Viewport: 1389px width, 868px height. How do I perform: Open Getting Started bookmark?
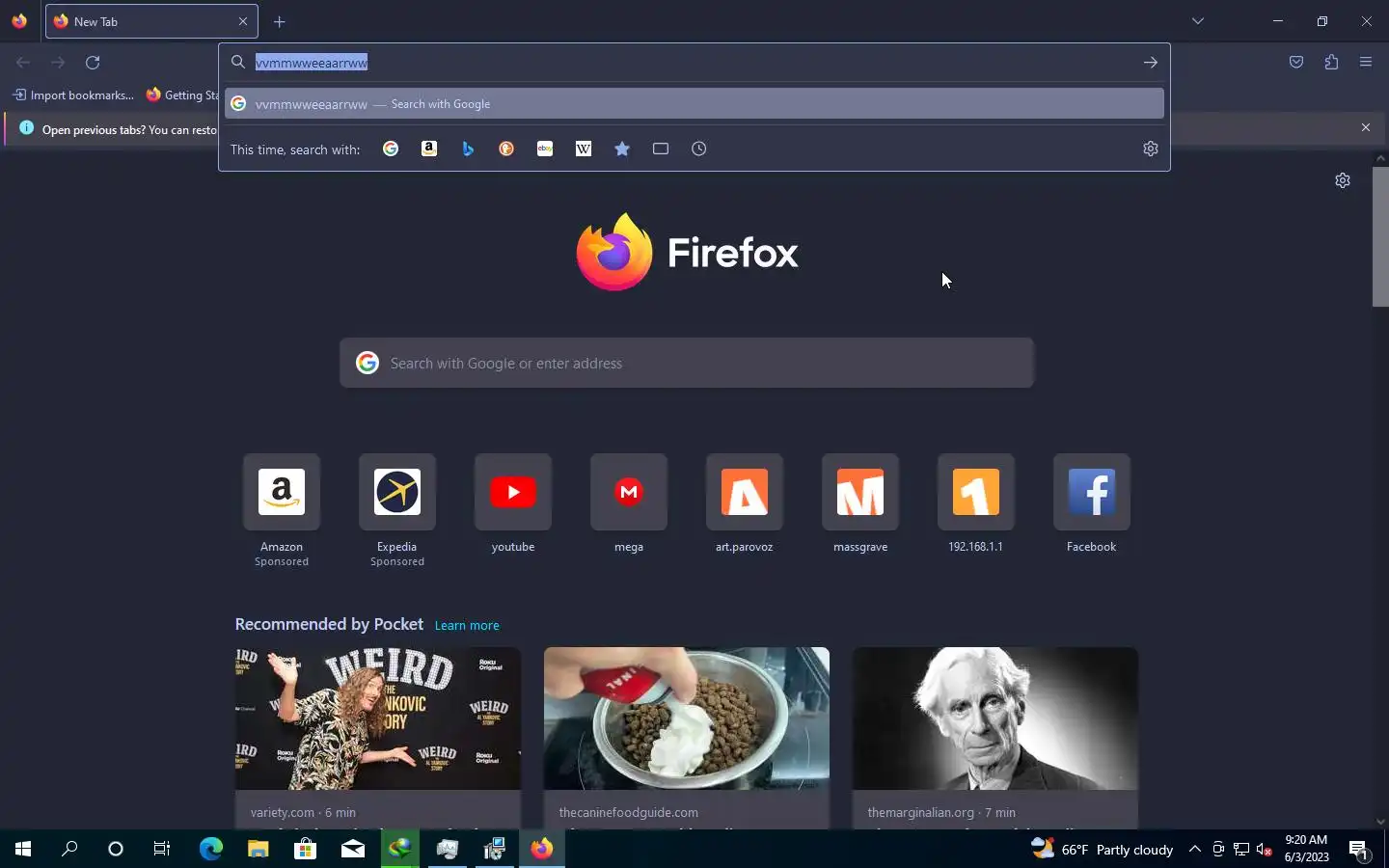coord(182,95)
